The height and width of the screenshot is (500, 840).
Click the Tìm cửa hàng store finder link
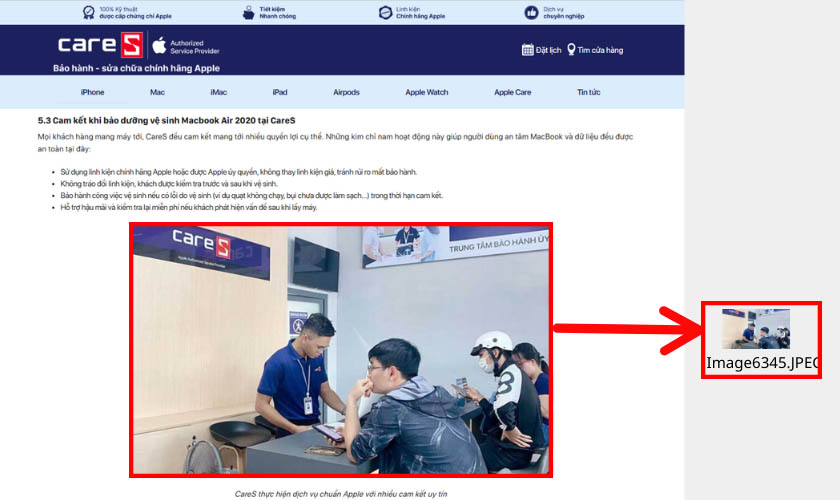[600, 50]
